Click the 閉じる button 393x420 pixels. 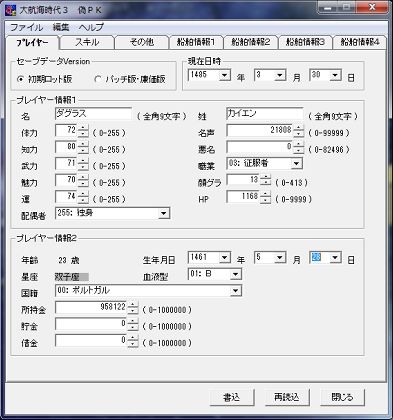point(342,397)
